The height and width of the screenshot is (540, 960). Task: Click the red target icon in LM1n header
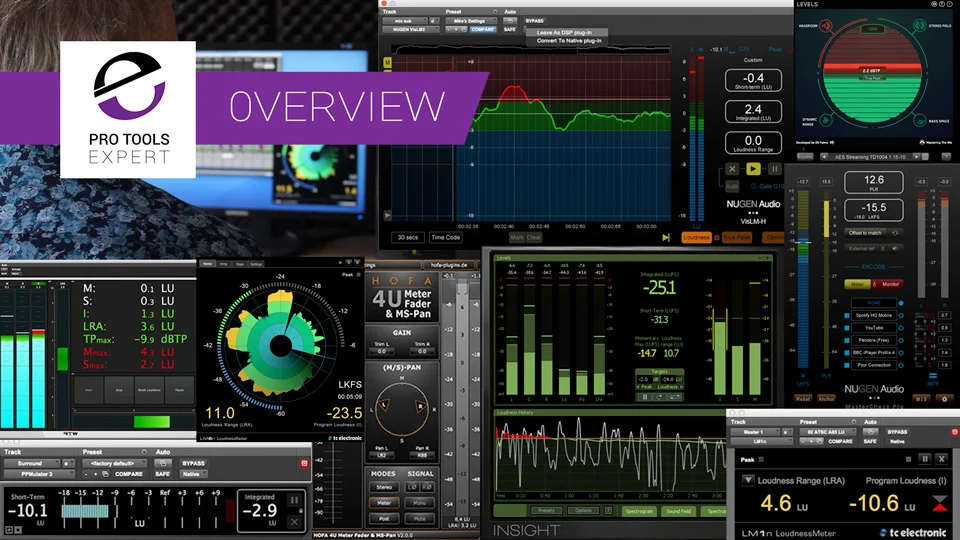point(955,432)
